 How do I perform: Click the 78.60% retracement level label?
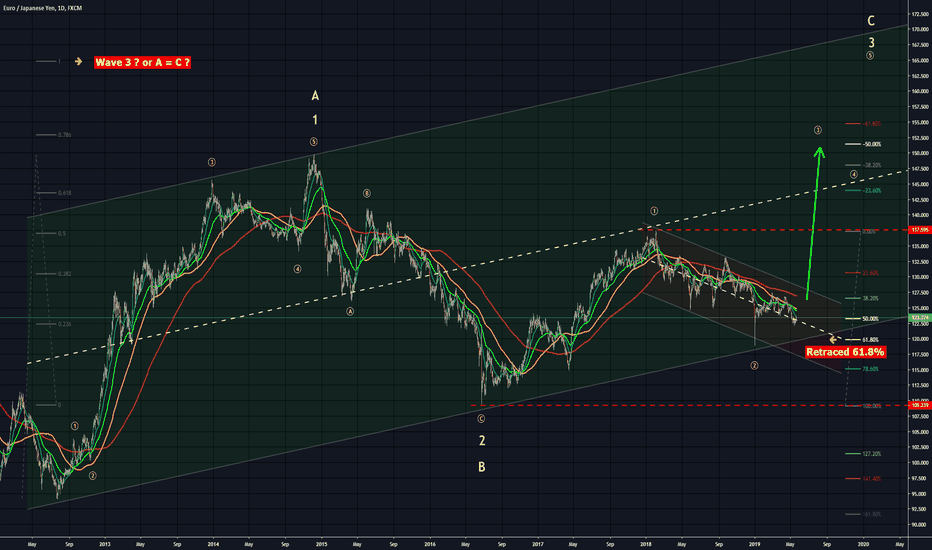pyautogui.click(x=870, y=369)
